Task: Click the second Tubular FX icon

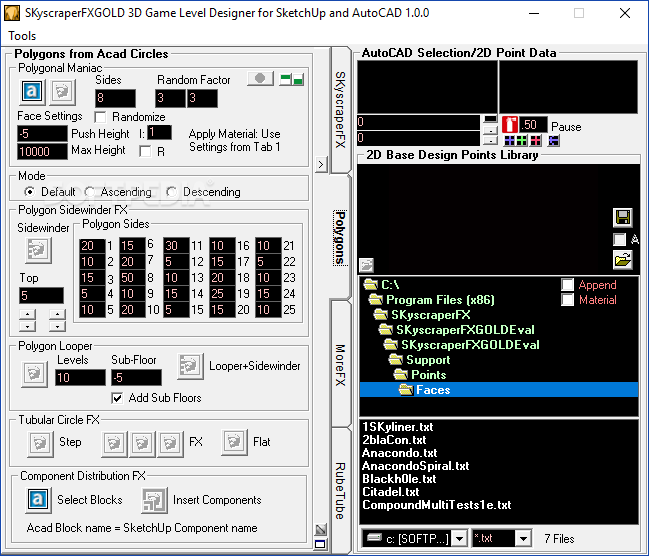Action: pos(142,443)
